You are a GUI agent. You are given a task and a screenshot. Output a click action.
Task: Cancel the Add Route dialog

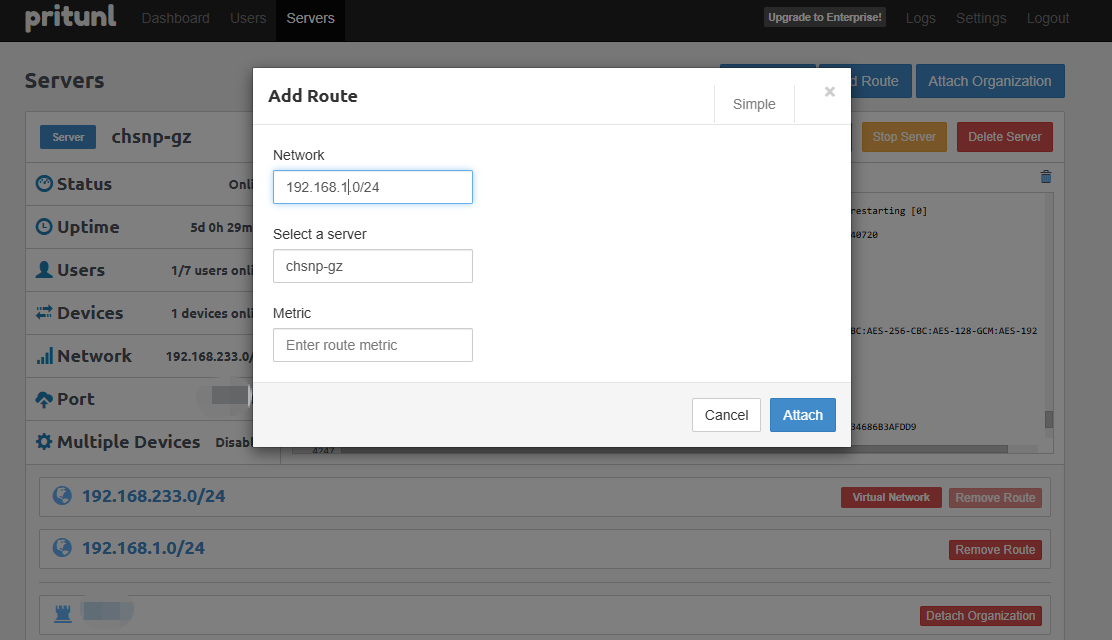point(726,415)
